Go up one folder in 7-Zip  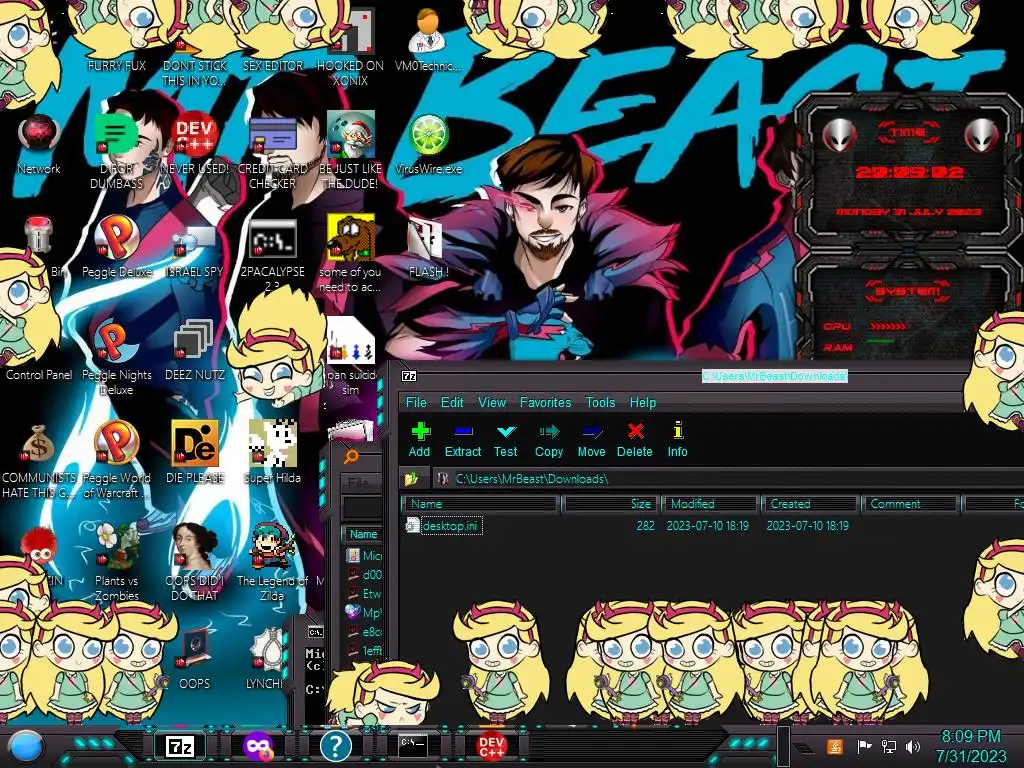[411, 479]
